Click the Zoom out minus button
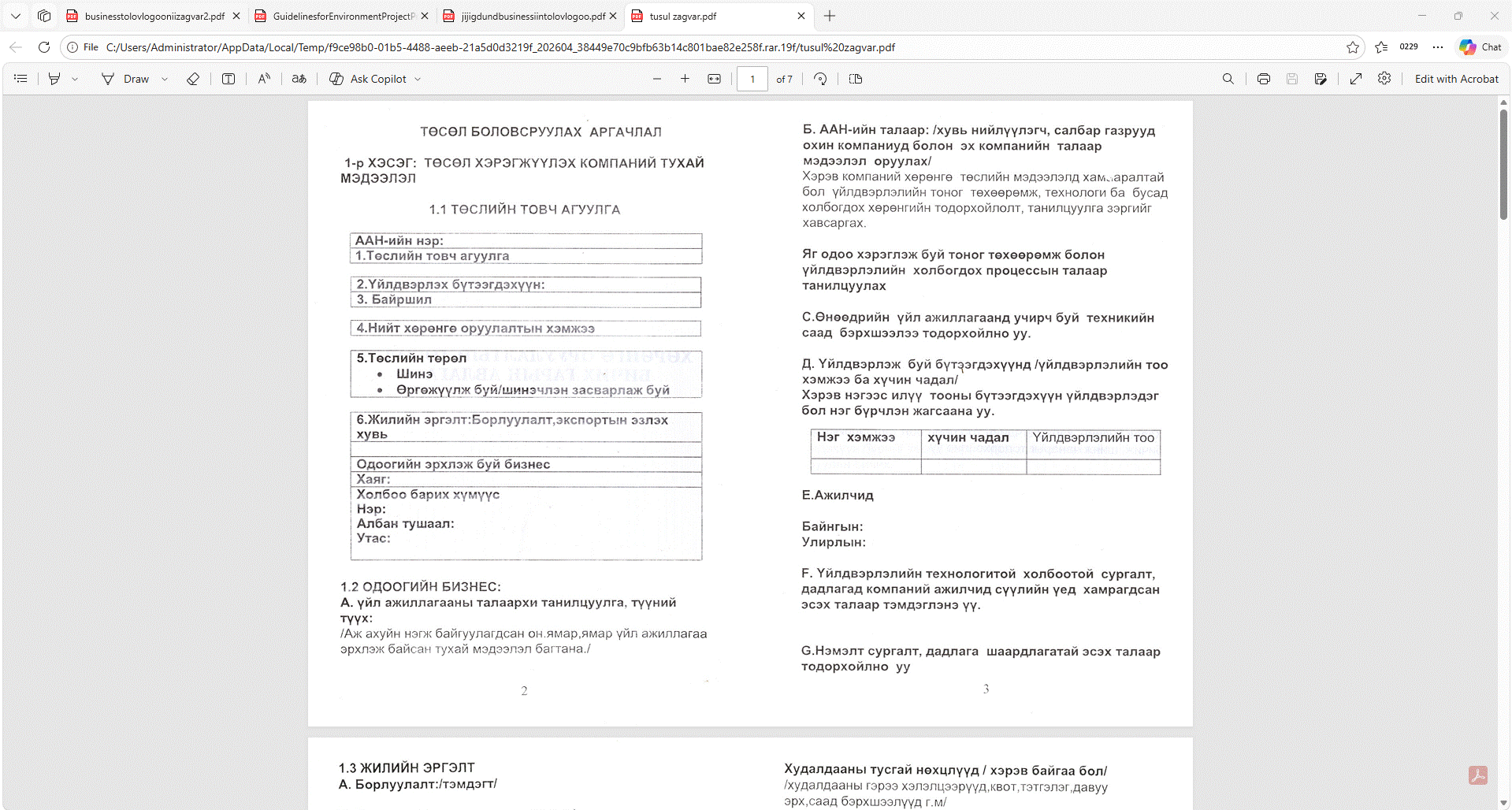This screenshot has width=1512, height=810. pos(657,79)
